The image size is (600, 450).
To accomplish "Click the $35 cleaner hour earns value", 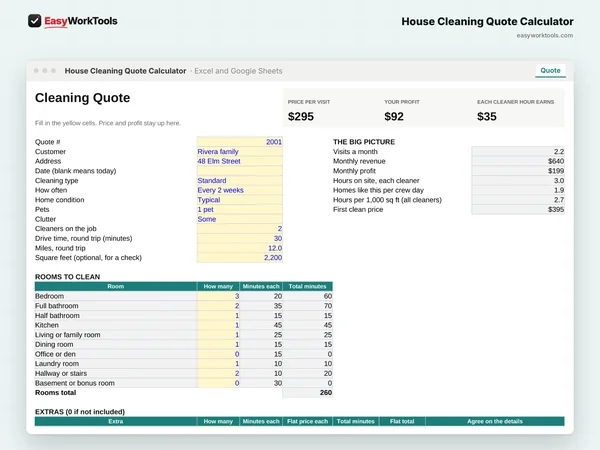I will 487,116.
